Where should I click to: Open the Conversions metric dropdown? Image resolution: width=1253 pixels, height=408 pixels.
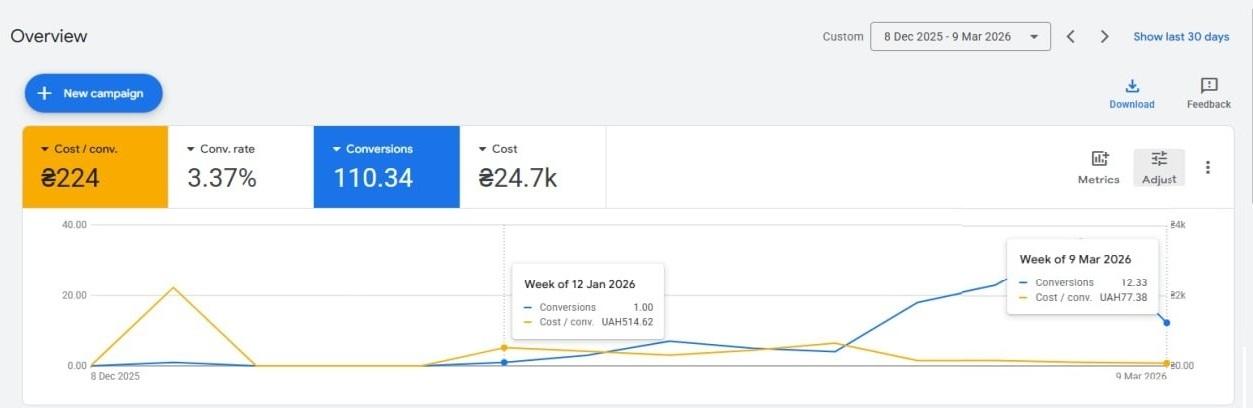coord(372,149)
